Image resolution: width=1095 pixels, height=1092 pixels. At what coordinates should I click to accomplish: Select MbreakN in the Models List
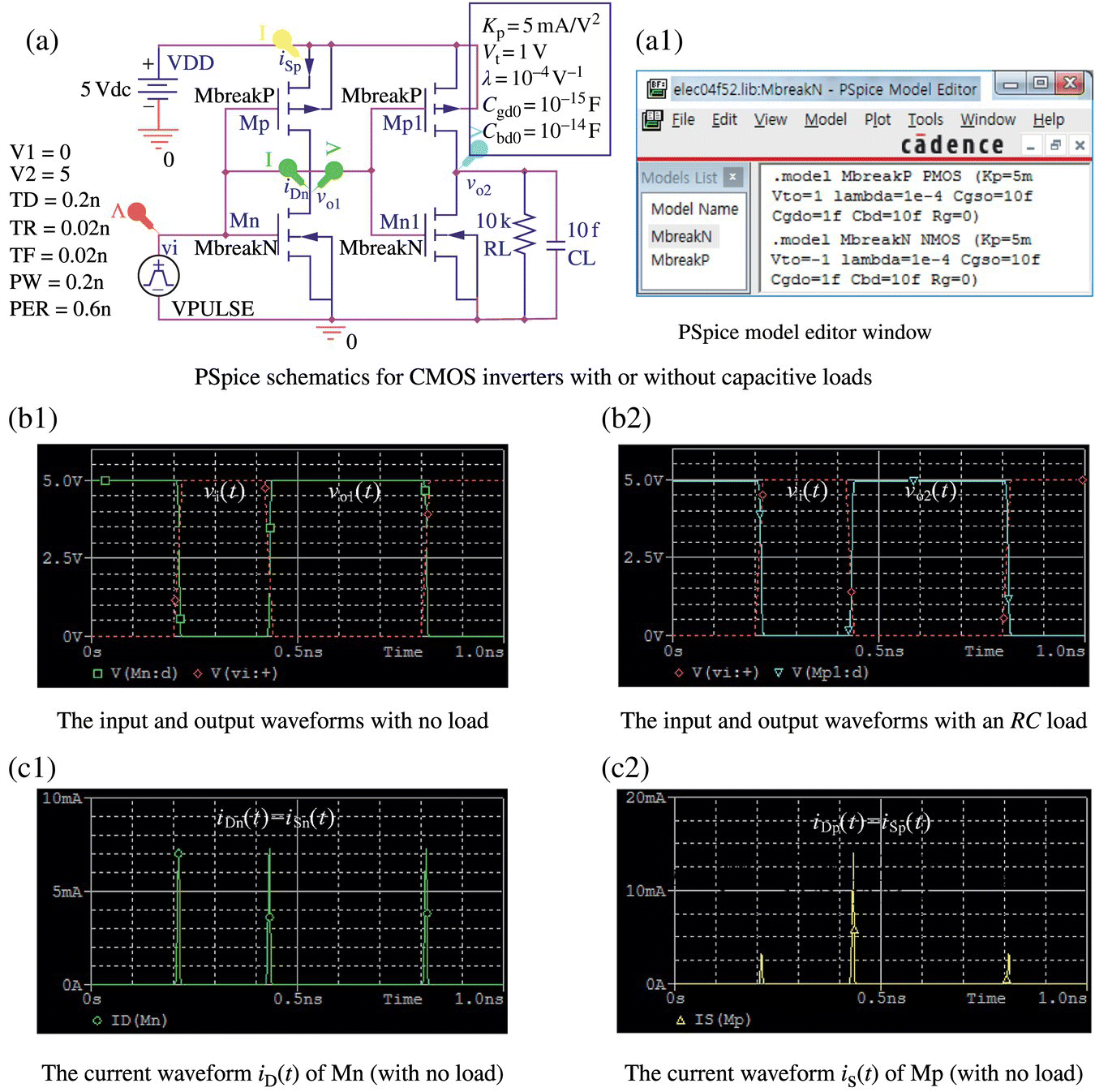[681, 236]
